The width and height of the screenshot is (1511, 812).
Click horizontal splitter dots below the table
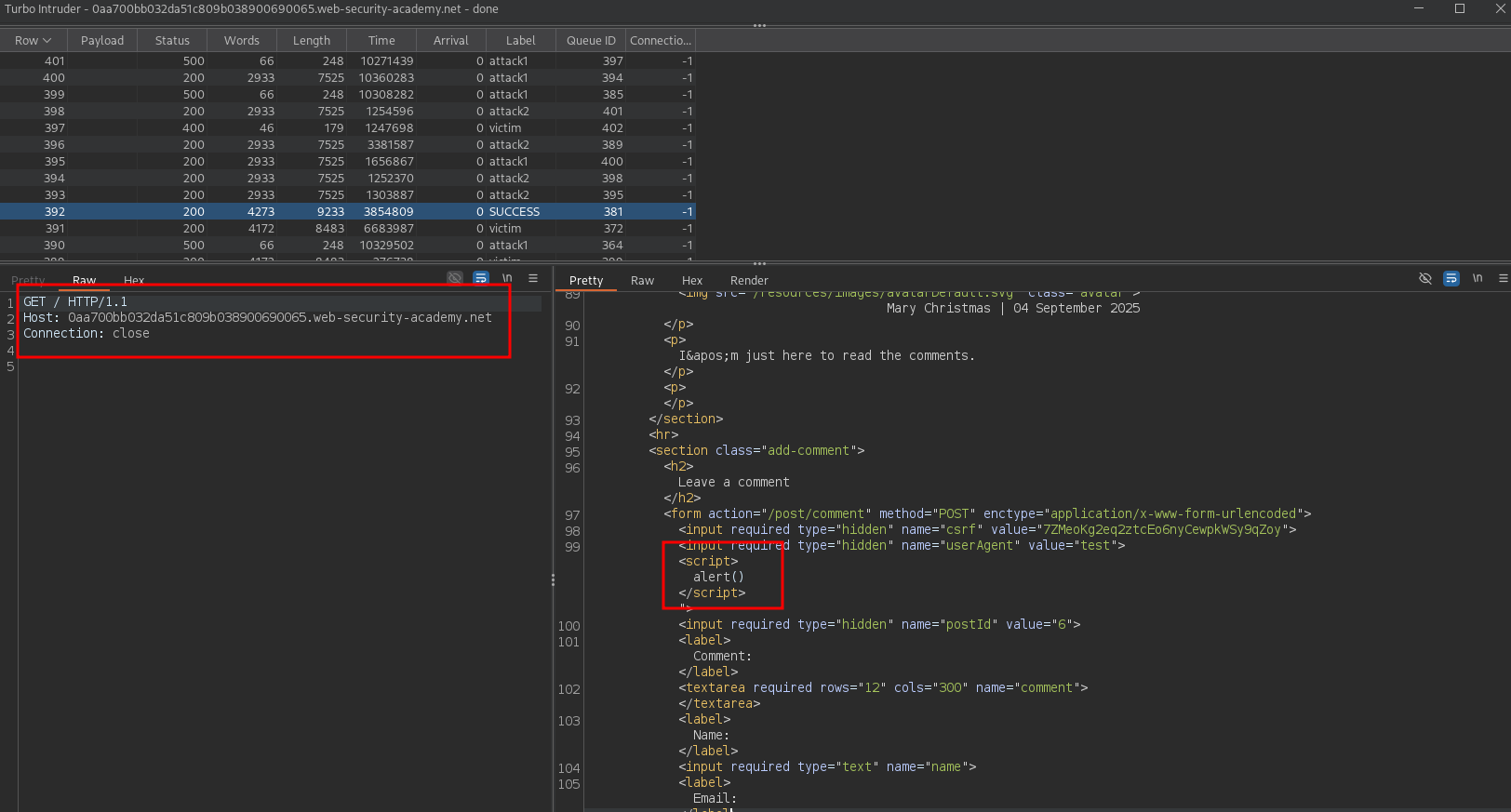[759, 263]
